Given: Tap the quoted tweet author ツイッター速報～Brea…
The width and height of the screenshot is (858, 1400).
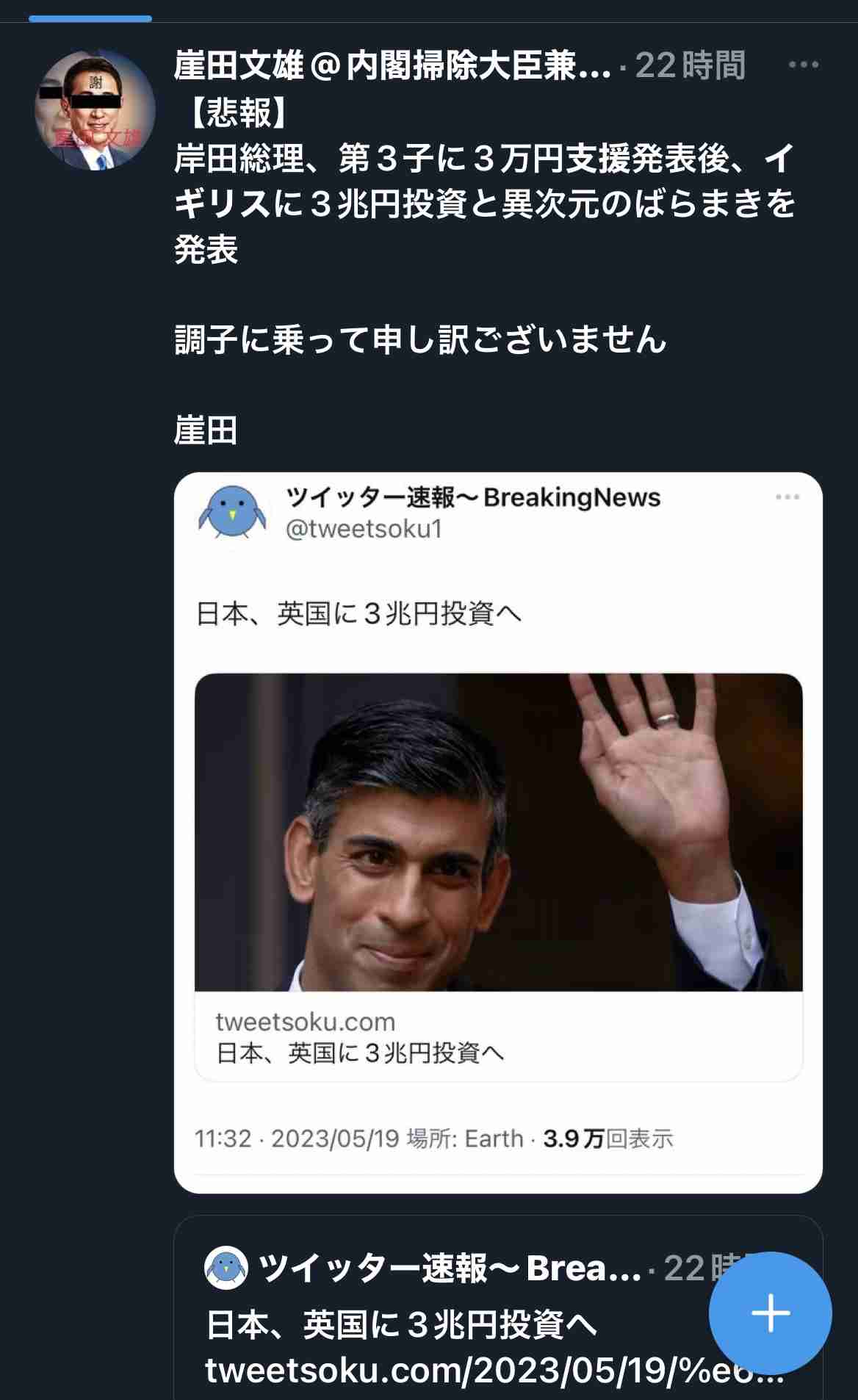Looking at the screenshot, I should [x=450, y=1269].
